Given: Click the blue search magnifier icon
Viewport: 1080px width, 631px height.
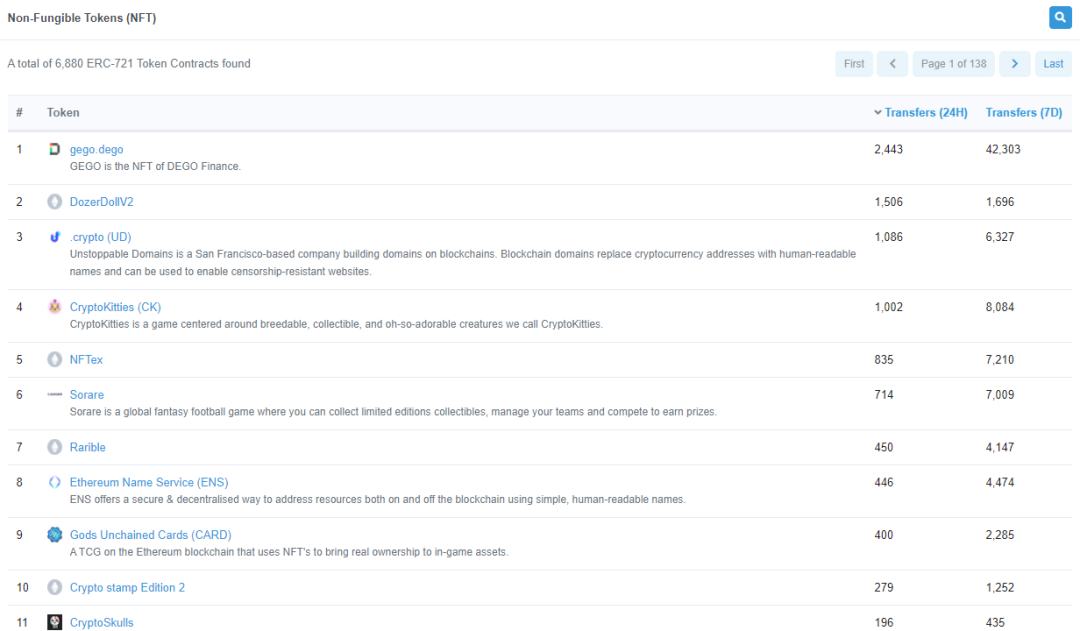Looking at the screenshot, I should [1059, 17].
